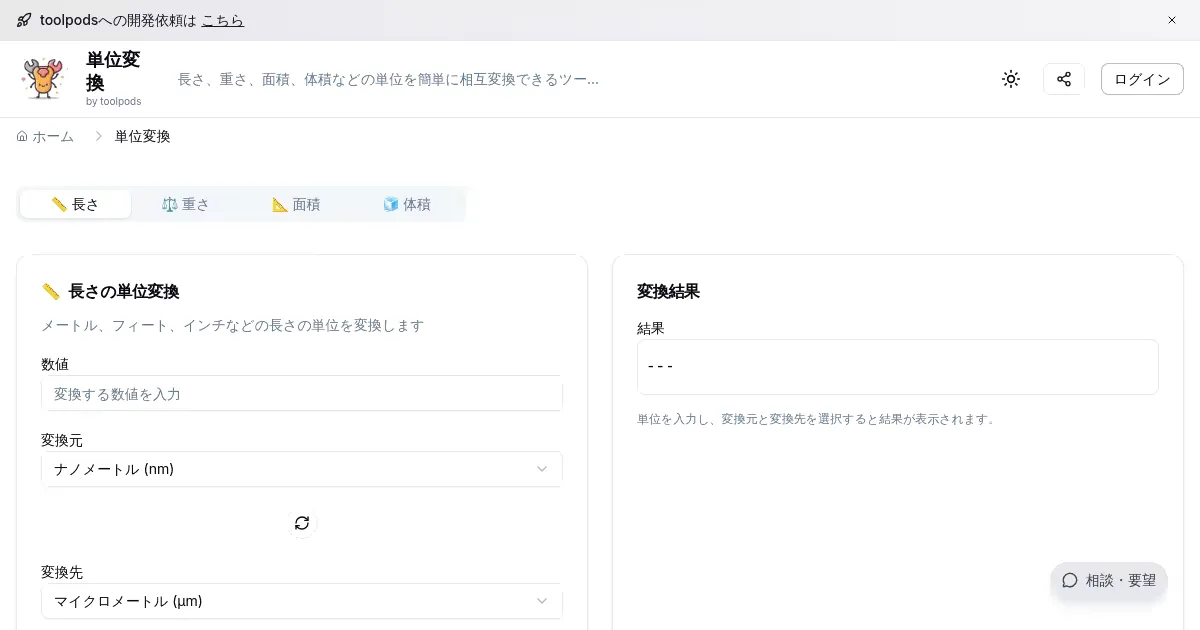The width and height of the screenshot is (1200, 630).
Task: Click the toolpods crab mascot logo
Action: [43, 79]
